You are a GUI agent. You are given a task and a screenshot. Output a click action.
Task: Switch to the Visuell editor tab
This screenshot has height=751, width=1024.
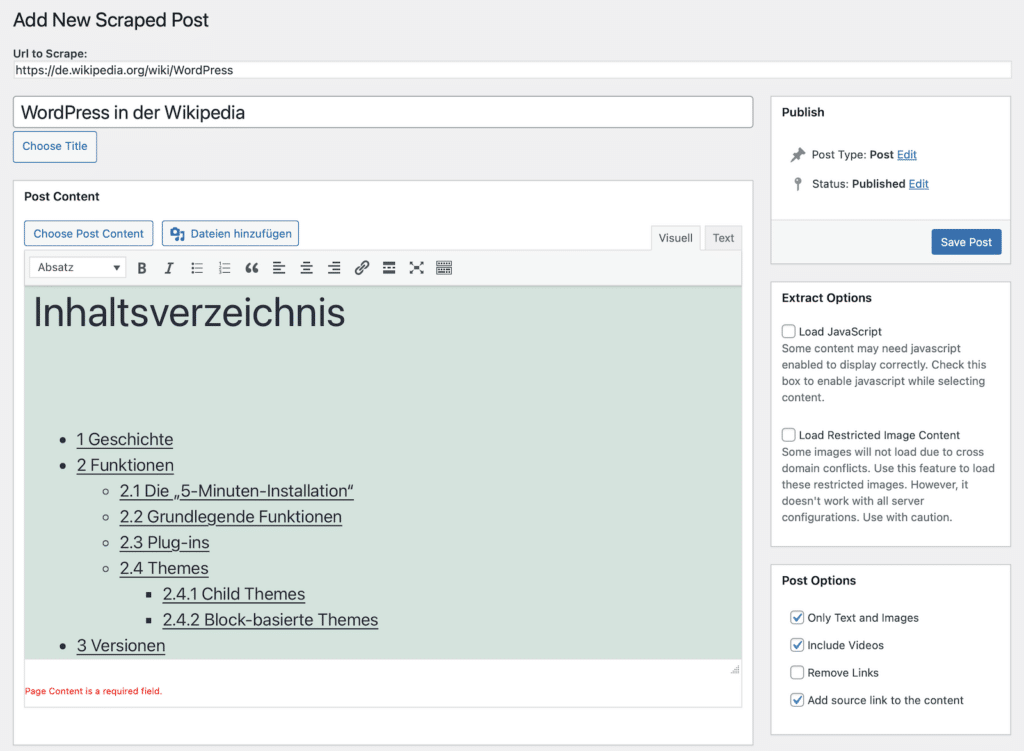675,238
